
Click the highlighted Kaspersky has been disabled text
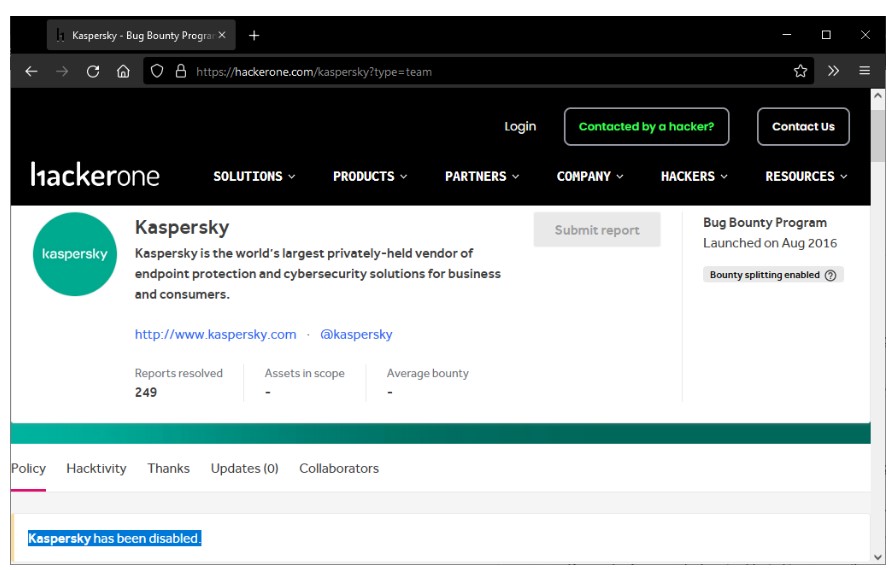115,538
